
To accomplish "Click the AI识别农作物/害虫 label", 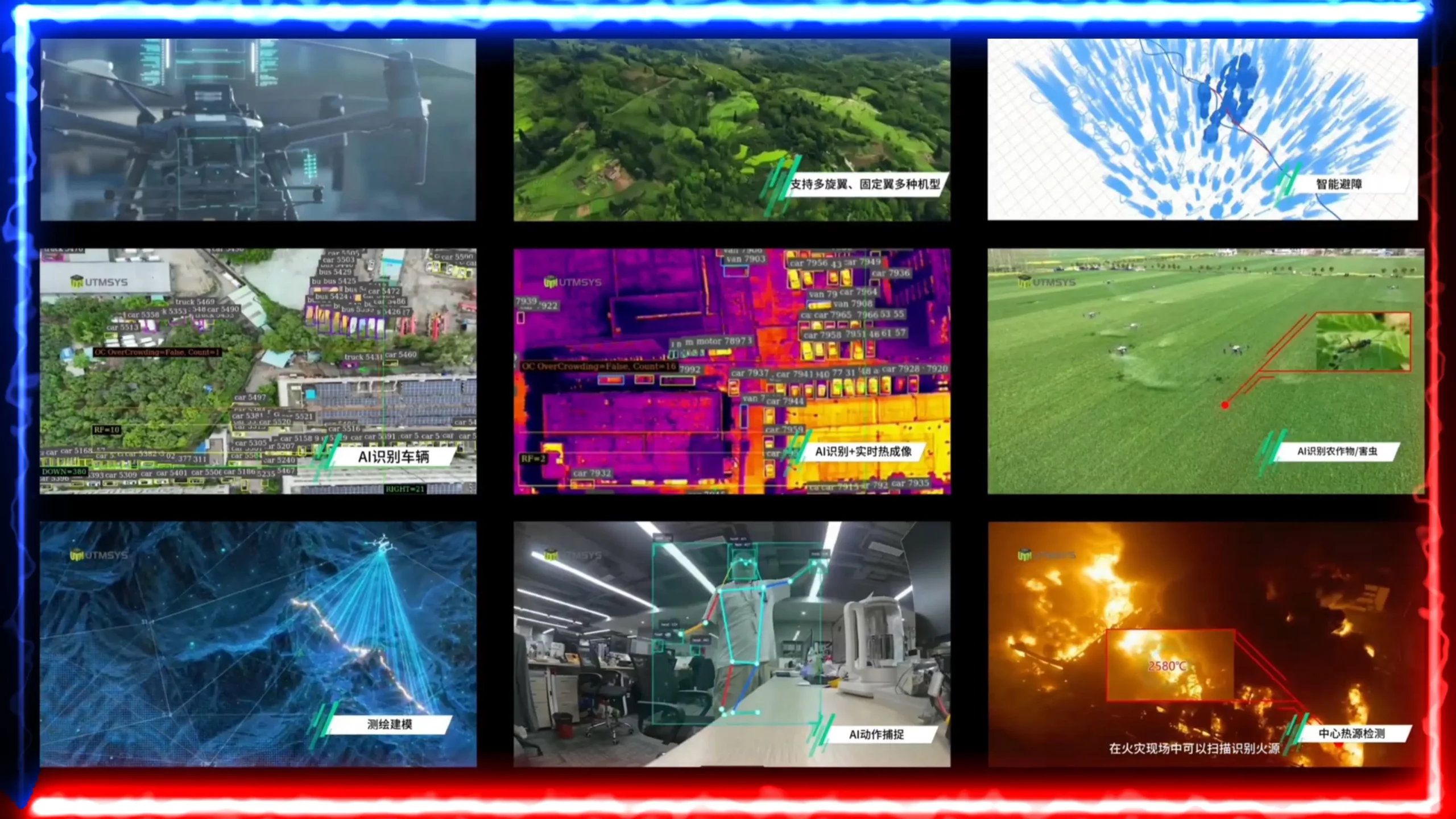I will click(x=1337, y=452).
